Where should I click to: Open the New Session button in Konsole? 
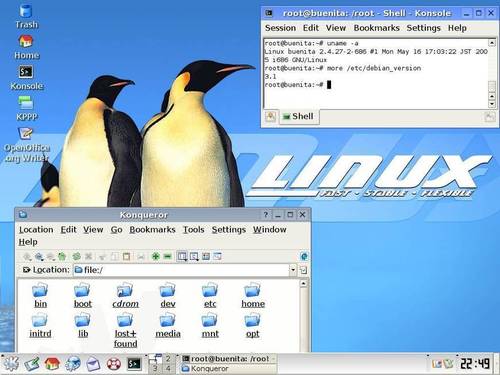(x=271, y=117)
